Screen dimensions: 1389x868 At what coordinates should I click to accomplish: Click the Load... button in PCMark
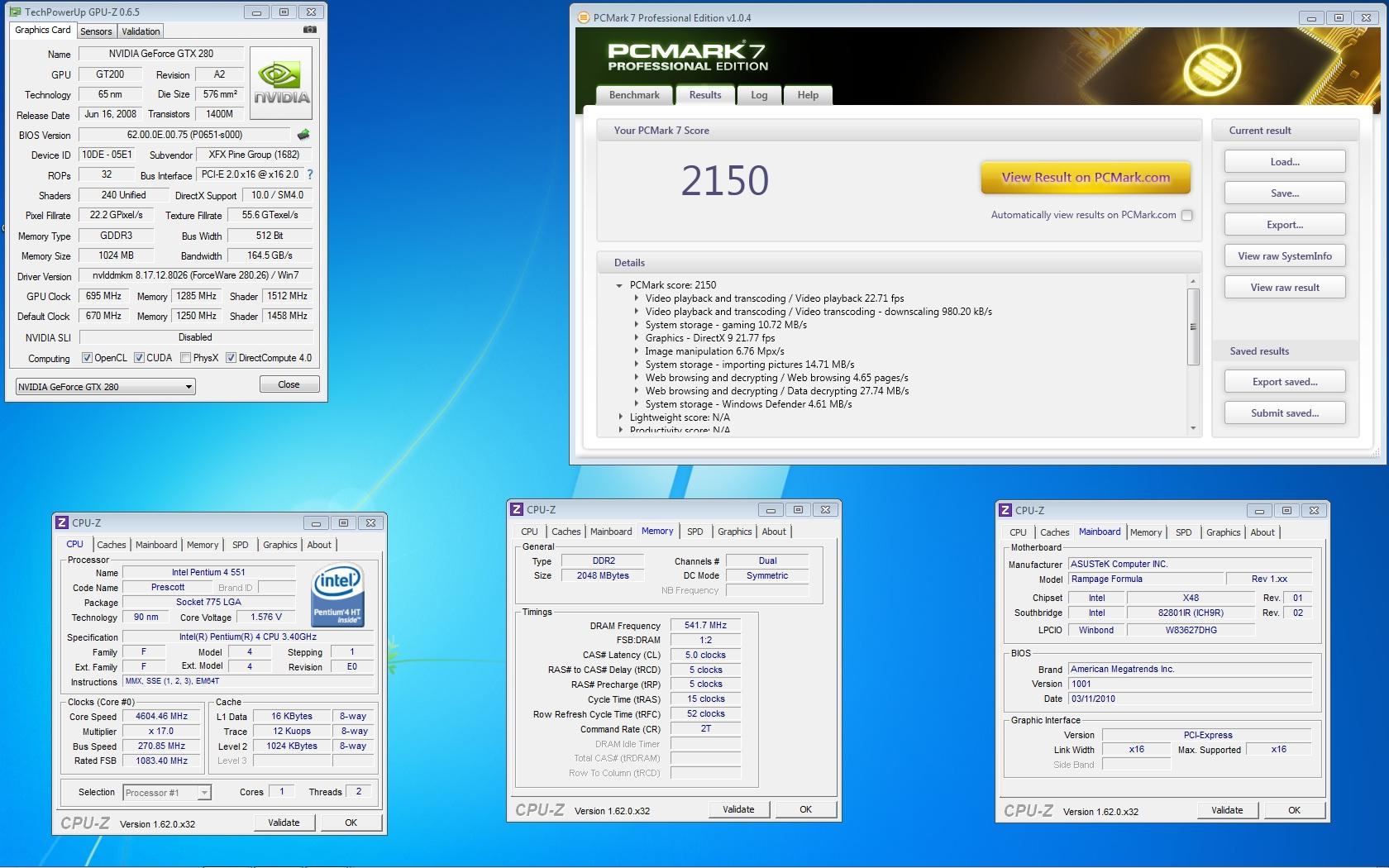(1285, 161)
